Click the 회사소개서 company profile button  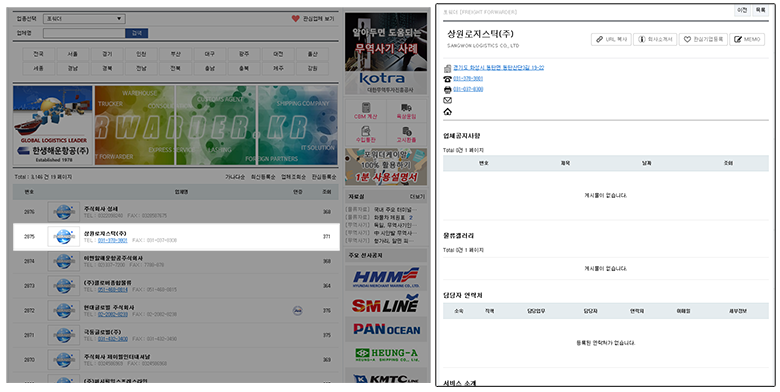655,39
